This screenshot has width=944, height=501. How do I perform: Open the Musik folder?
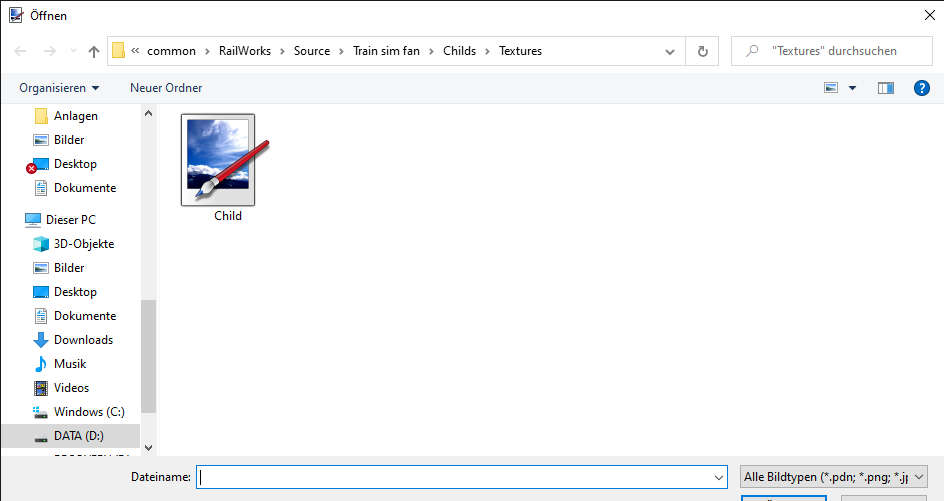click(60, 364)
